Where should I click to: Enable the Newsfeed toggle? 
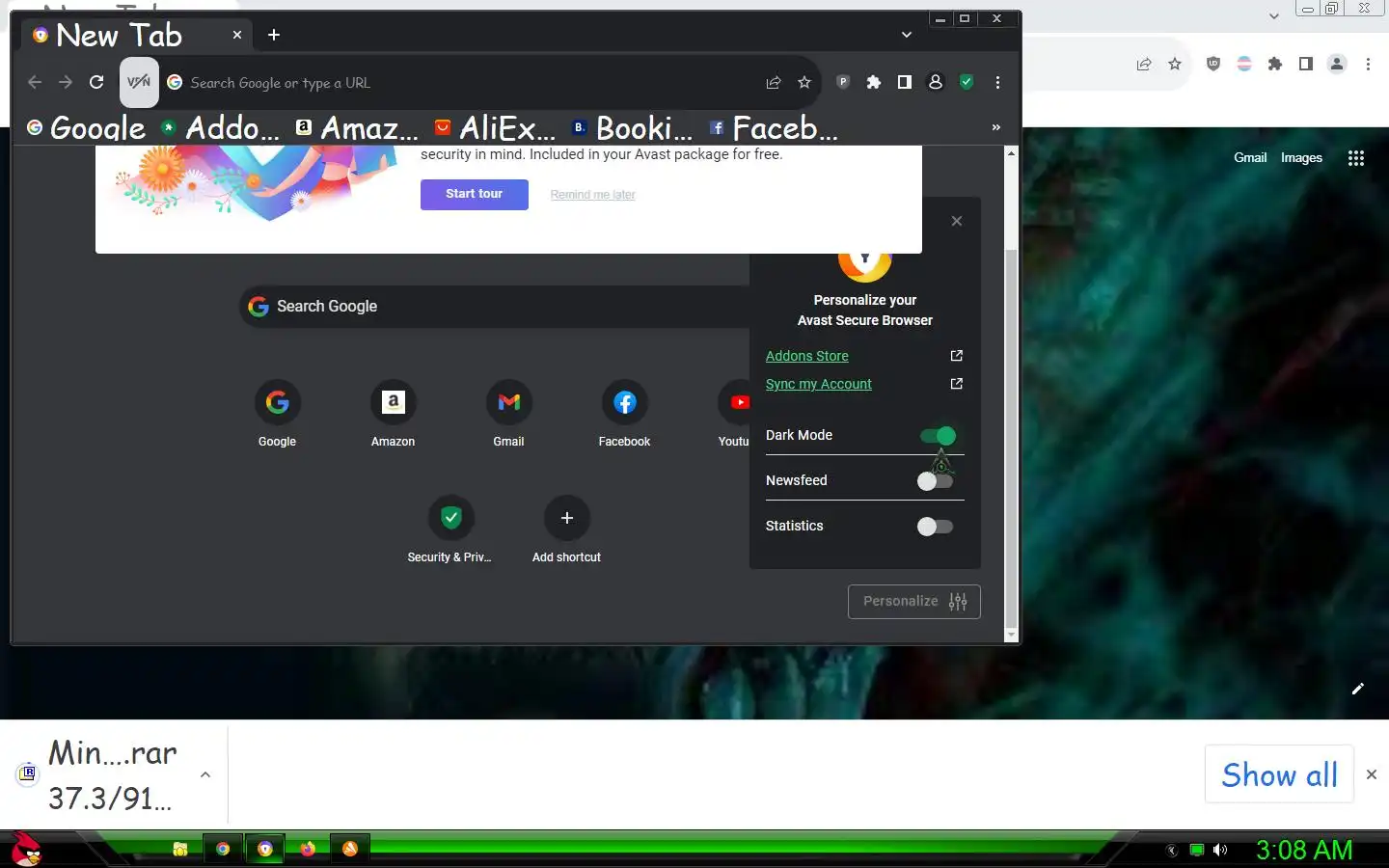pos(935,481)
